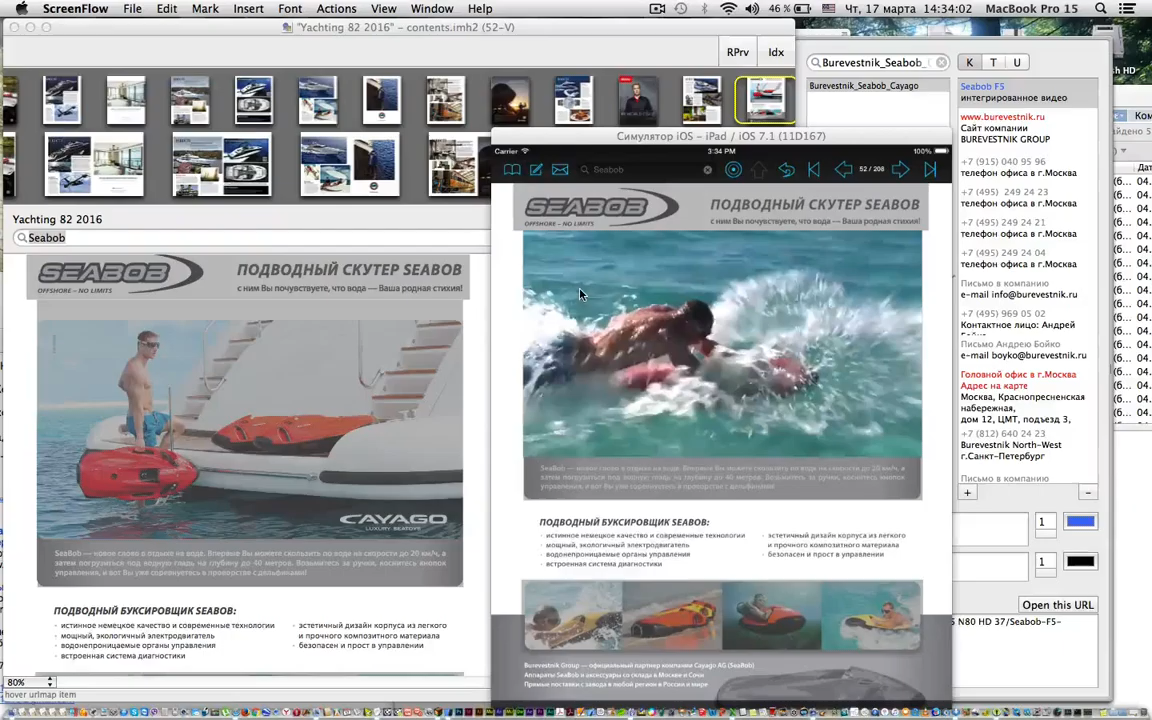Toggle the U segment button
Screen dimensions: 1152x720
click(1017, 62)
